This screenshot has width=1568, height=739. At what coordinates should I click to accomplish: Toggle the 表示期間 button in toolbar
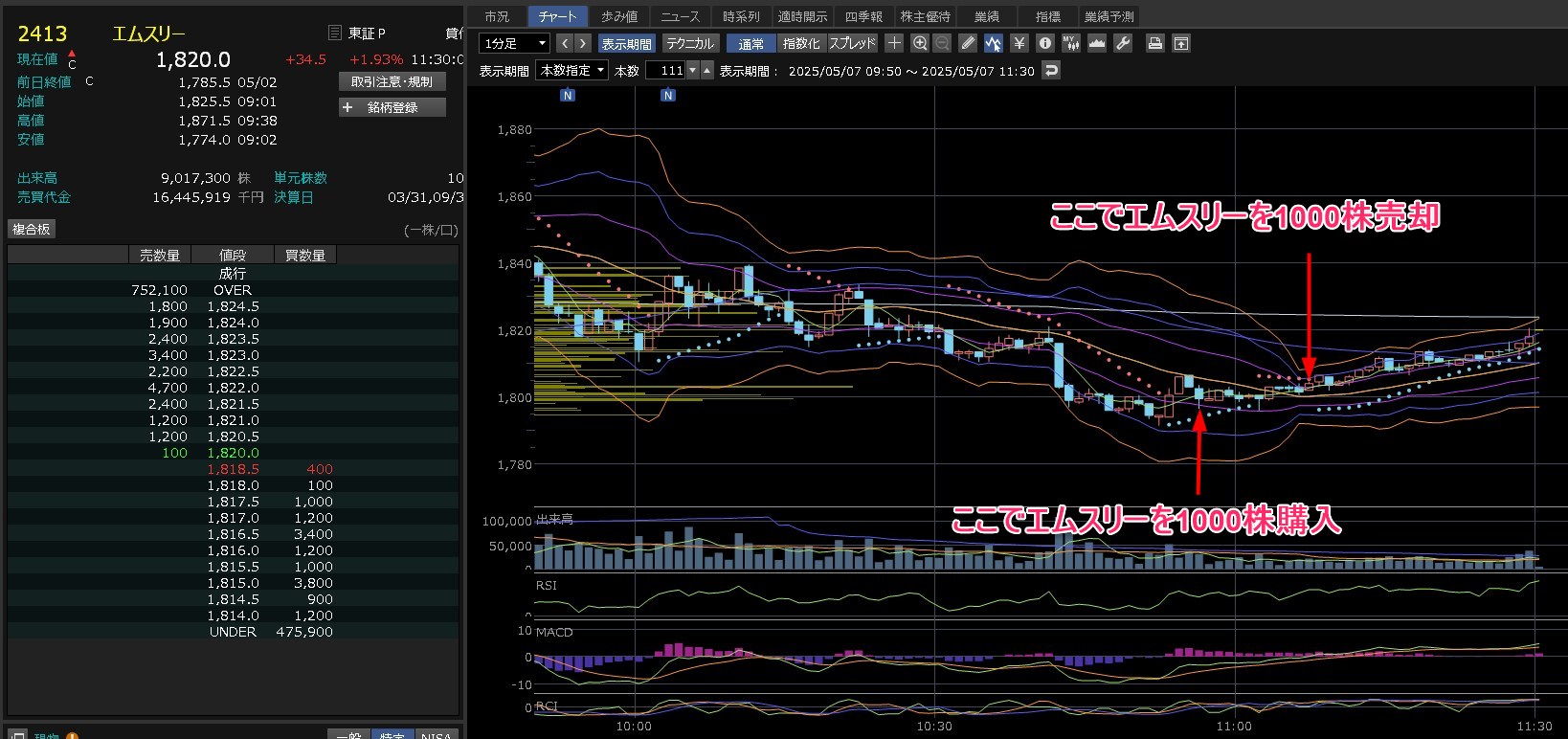[x=627, y=43]
